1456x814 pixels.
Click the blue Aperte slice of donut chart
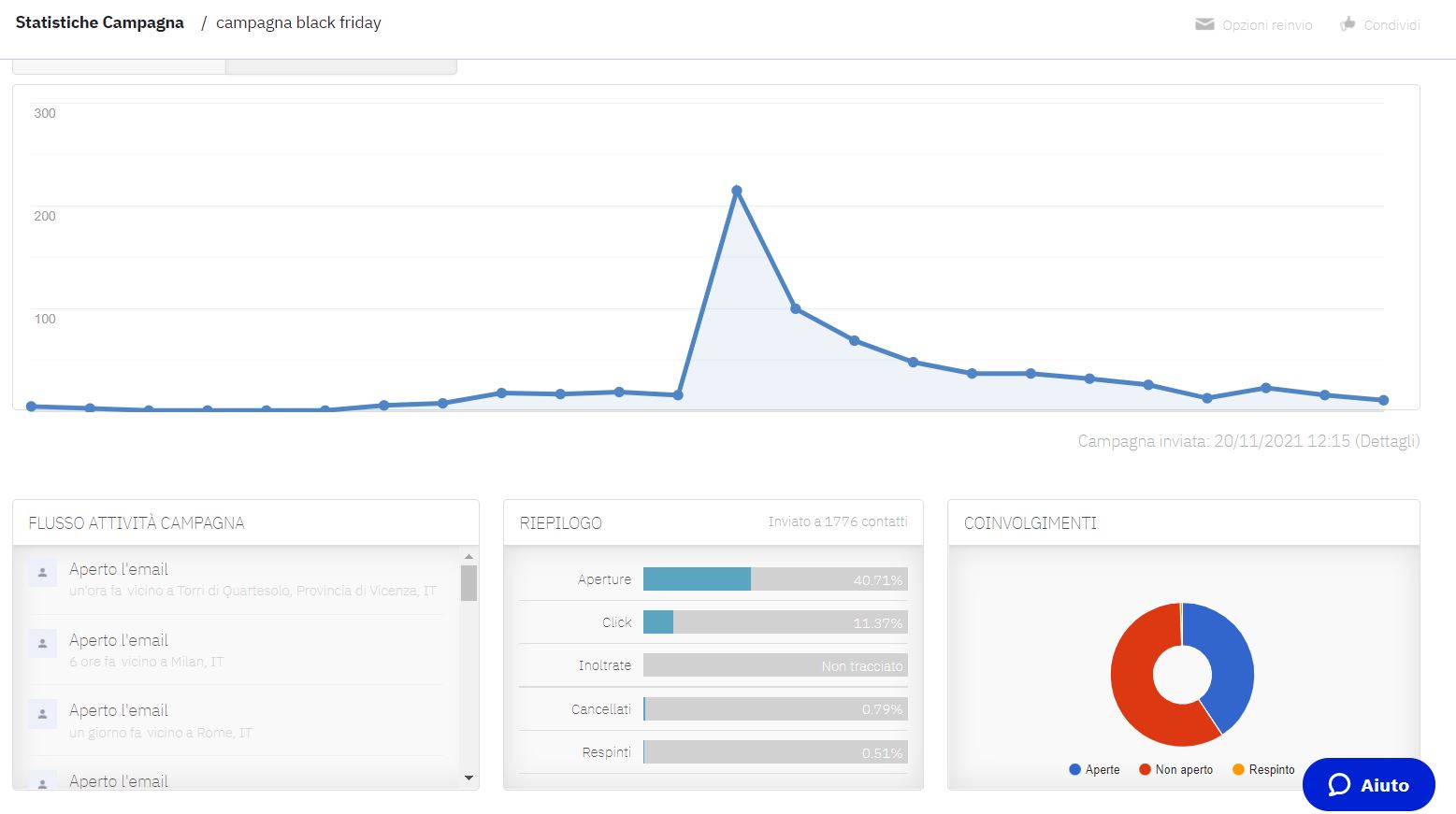coord(1231,664)
